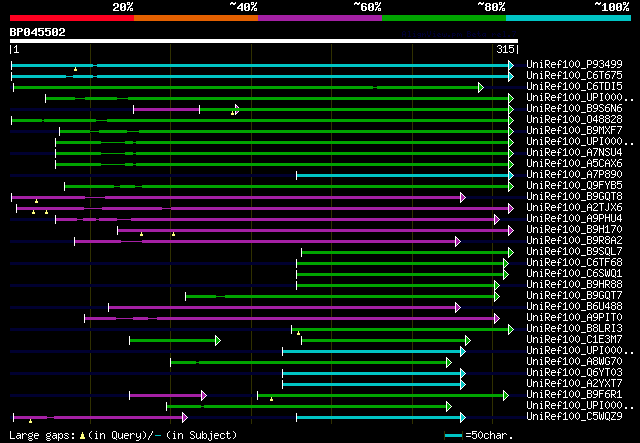Click the yellow gap marker under the UniRef100_P93499 bar
This screenshot has width=640, height=443.
(76, 70)
